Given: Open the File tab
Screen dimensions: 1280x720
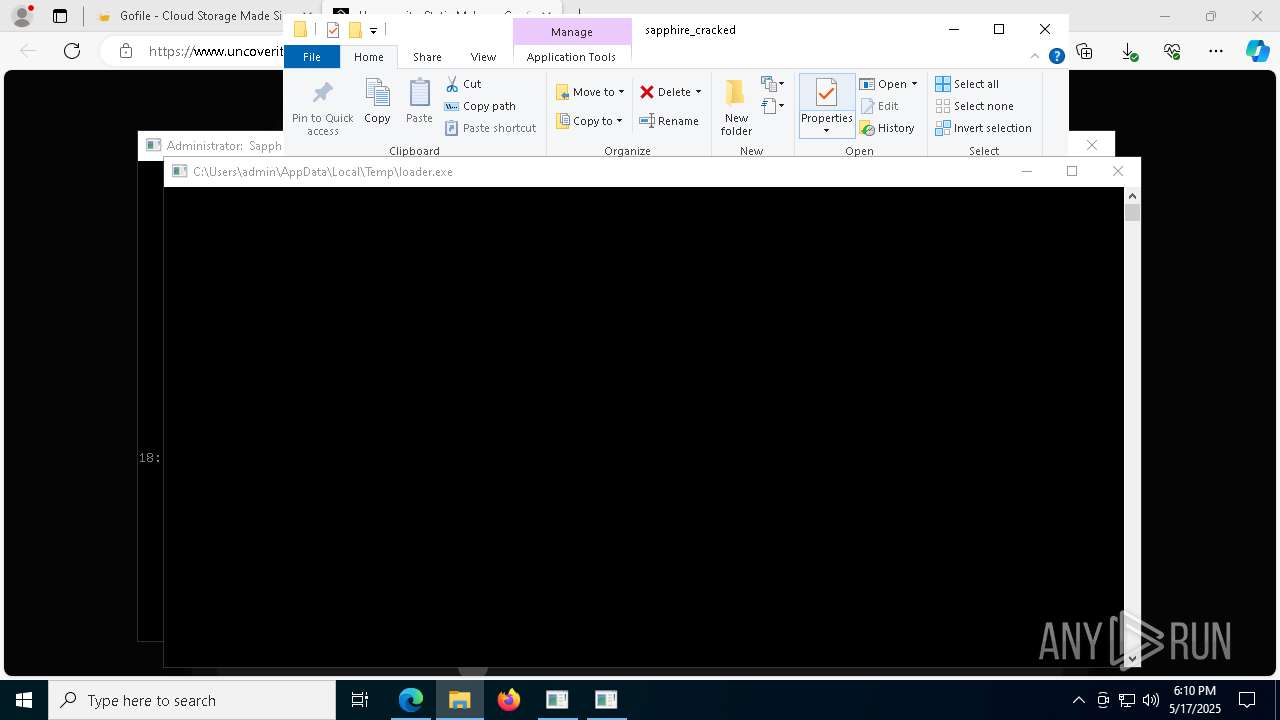Looking at the screenshot, I should 312,57.
